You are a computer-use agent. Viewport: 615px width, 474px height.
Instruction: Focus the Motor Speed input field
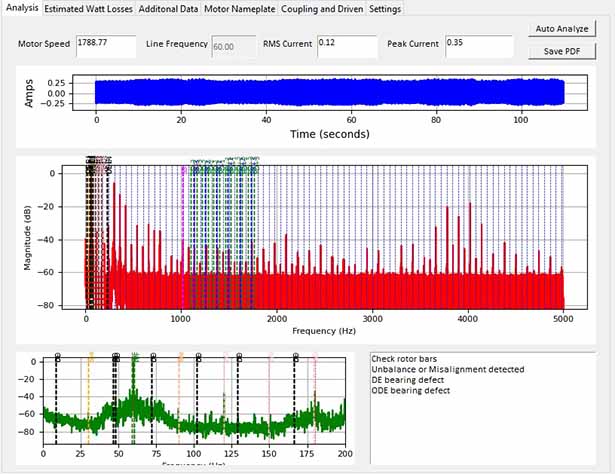pos(106,46)
